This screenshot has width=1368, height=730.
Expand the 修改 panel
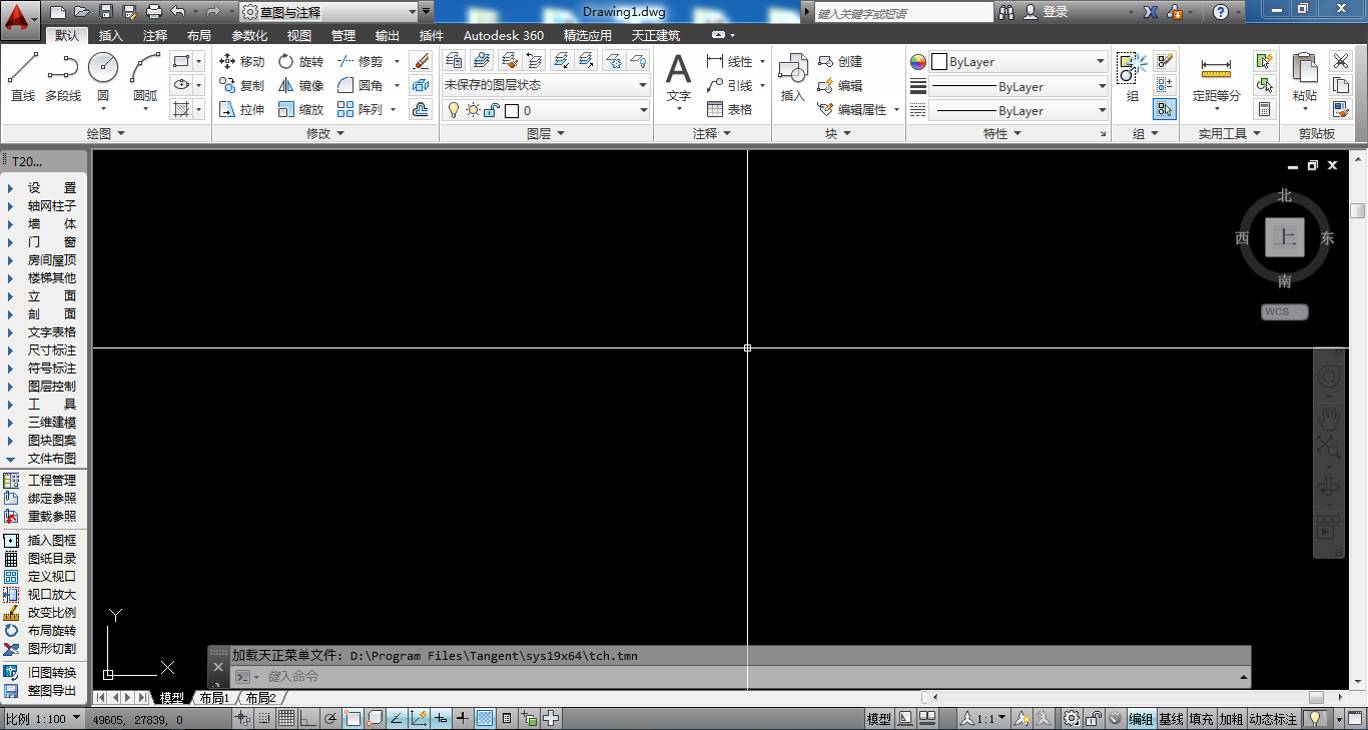click(x=325, y=133)
